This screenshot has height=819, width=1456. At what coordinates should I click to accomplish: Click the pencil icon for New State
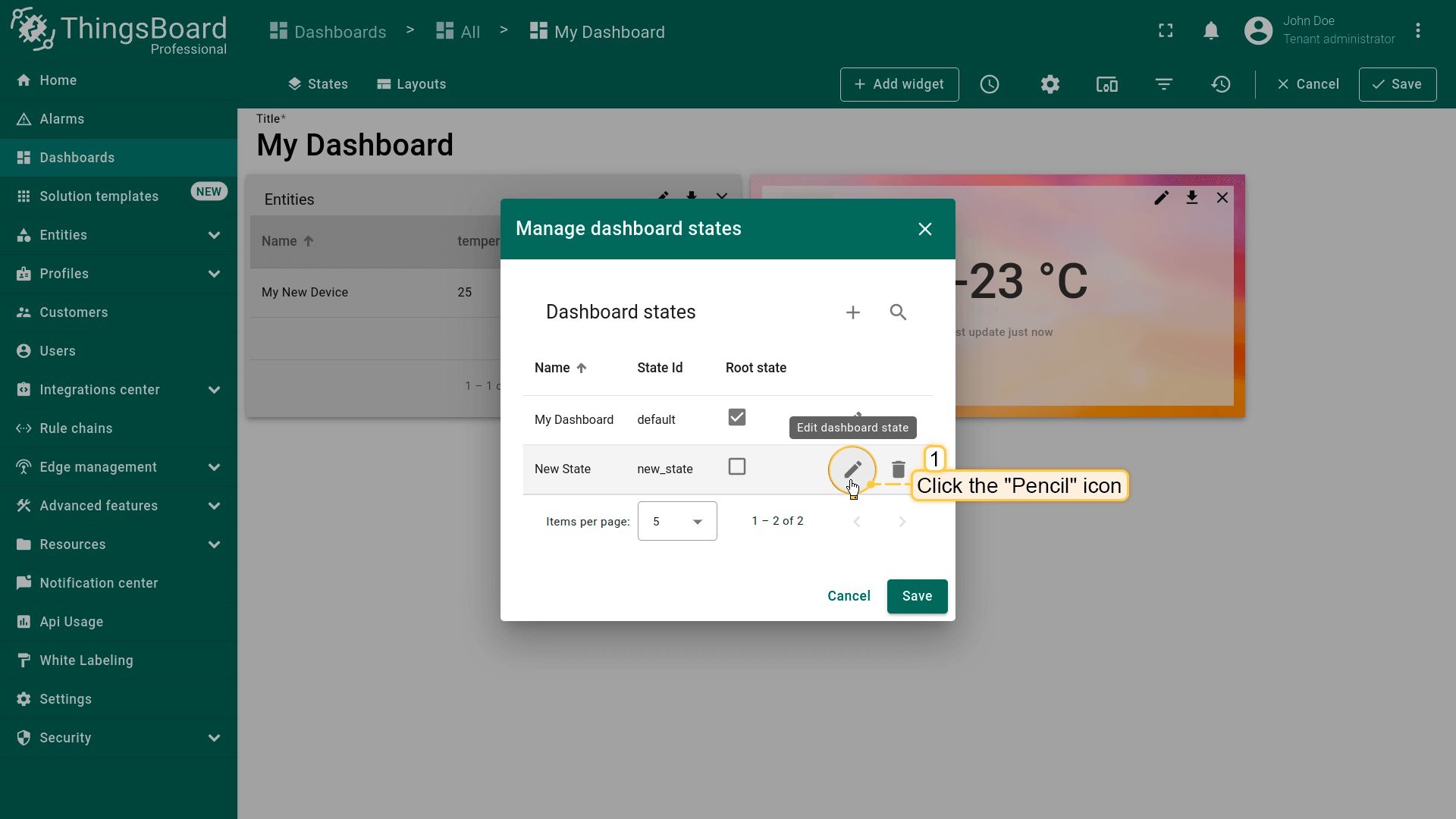click(852, 469)
